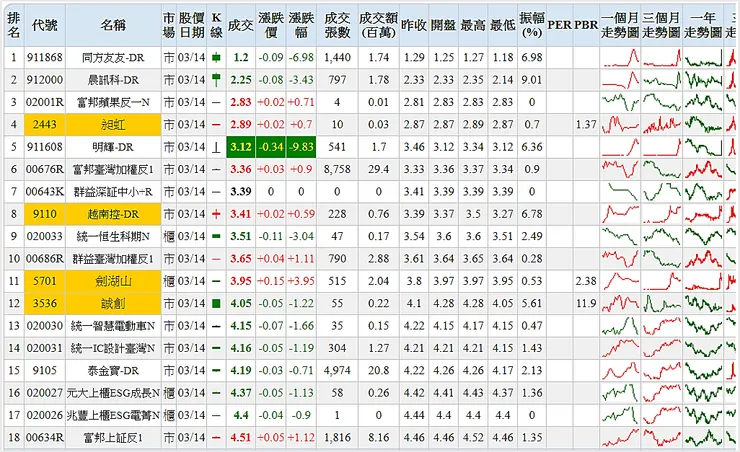Click highlighted stock code 5701
This screenshot has height=452, width=740.
tap(44, 281)
